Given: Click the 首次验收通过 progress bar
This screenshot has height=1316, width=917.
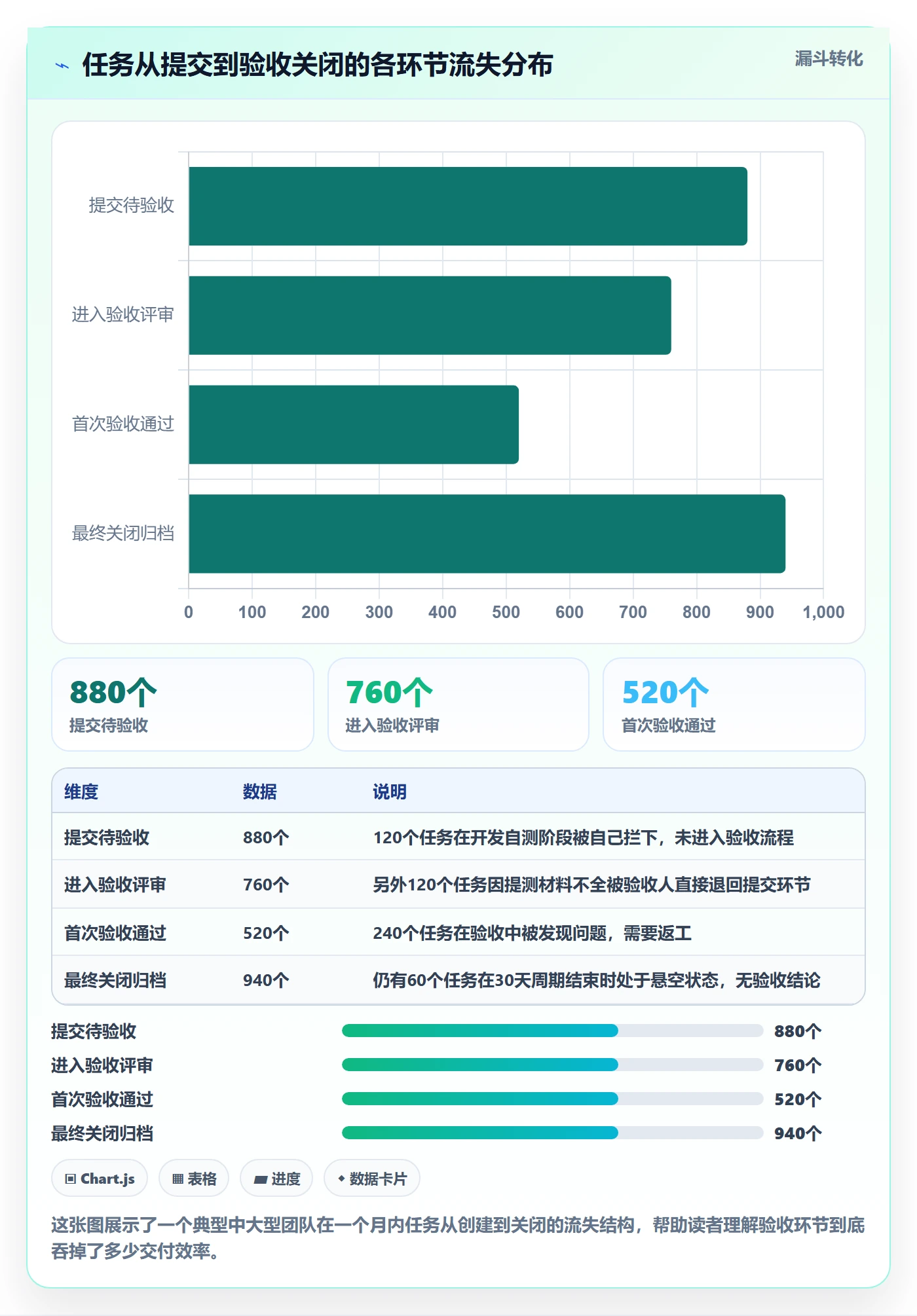Looking at the screenshot, I should coord(552,1099).
